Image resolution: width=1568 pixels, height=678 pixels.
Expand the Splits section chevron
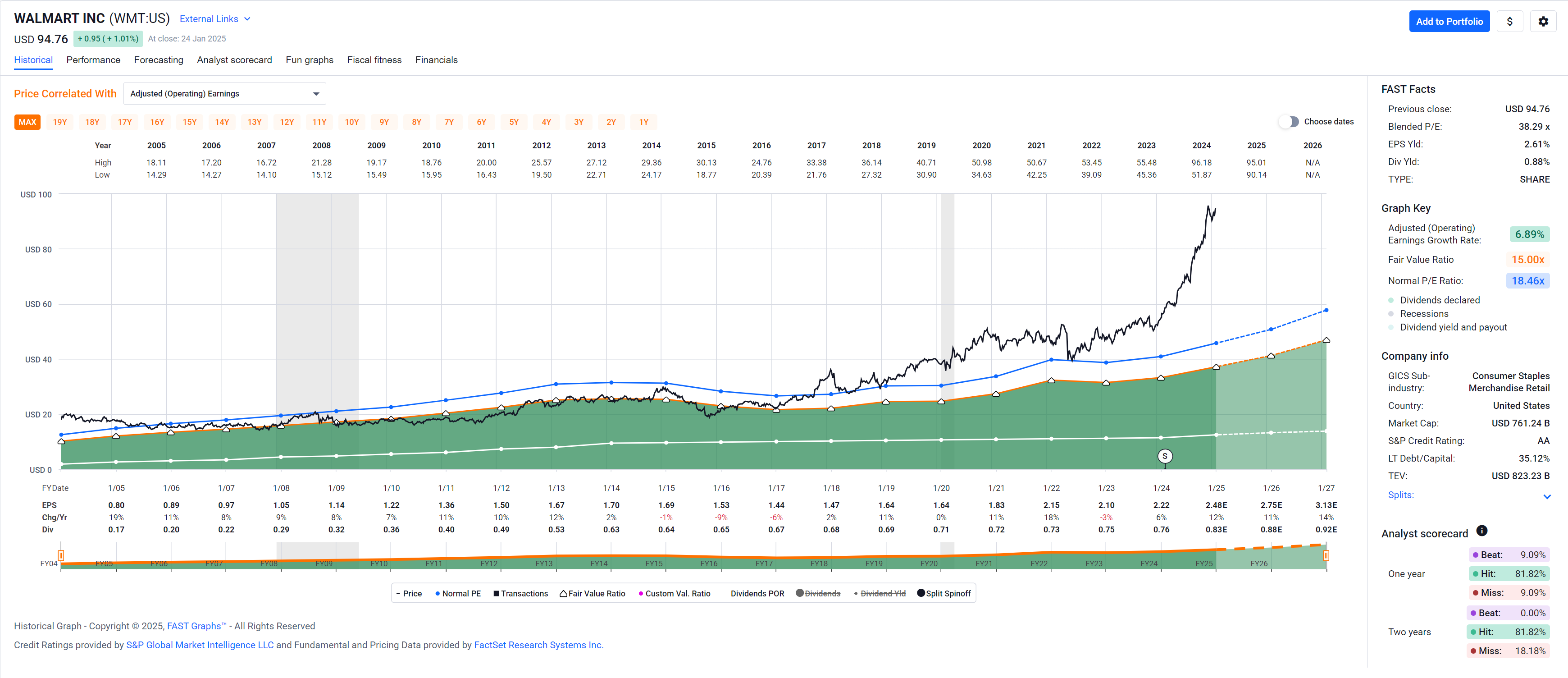pos(1547,496)
